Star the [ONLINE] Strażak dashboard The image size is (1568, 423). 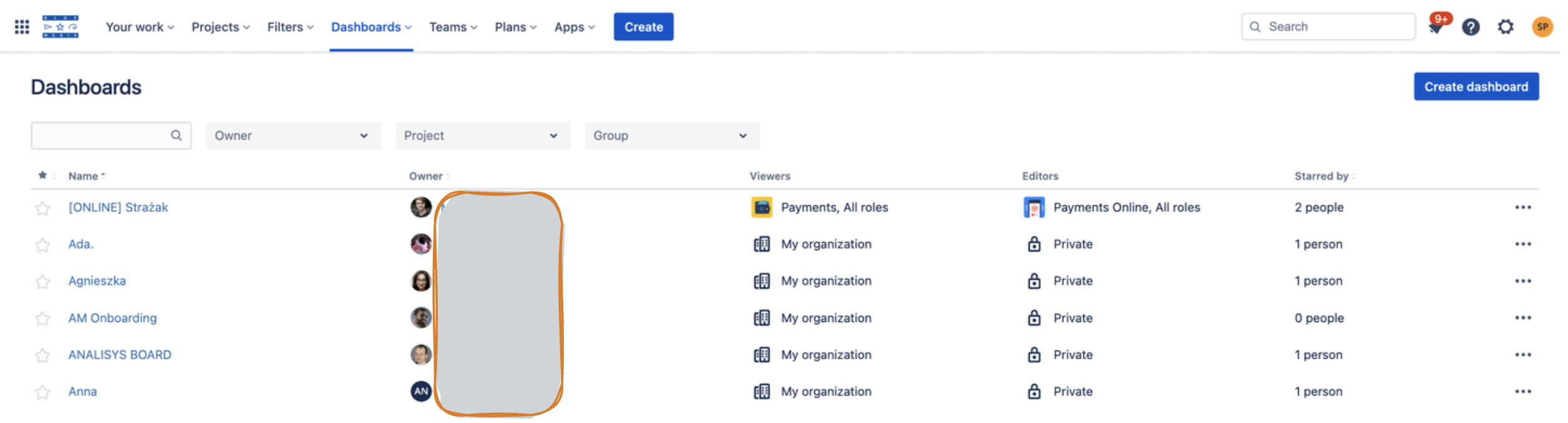click(x=42, y=208)
